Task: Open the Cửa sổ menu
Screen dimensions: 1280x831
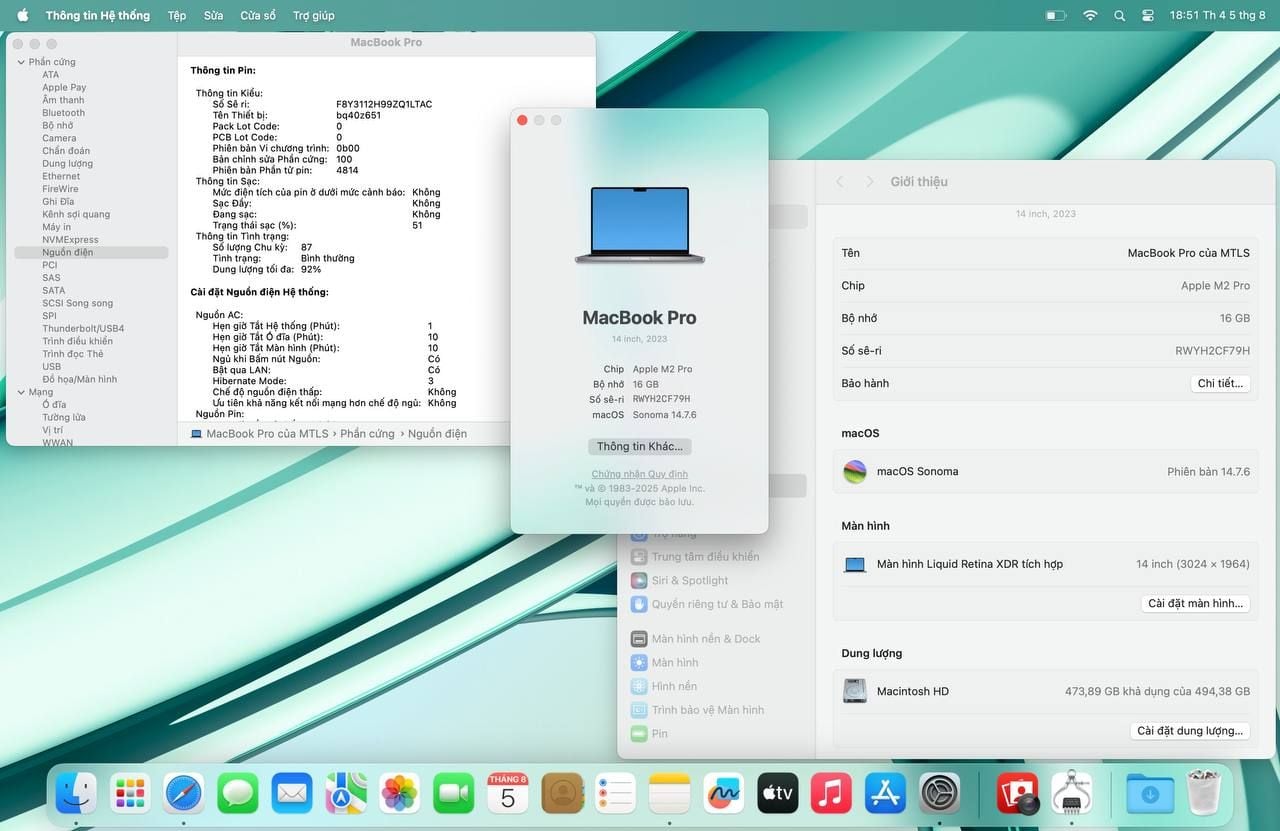Action: (258, 15)
